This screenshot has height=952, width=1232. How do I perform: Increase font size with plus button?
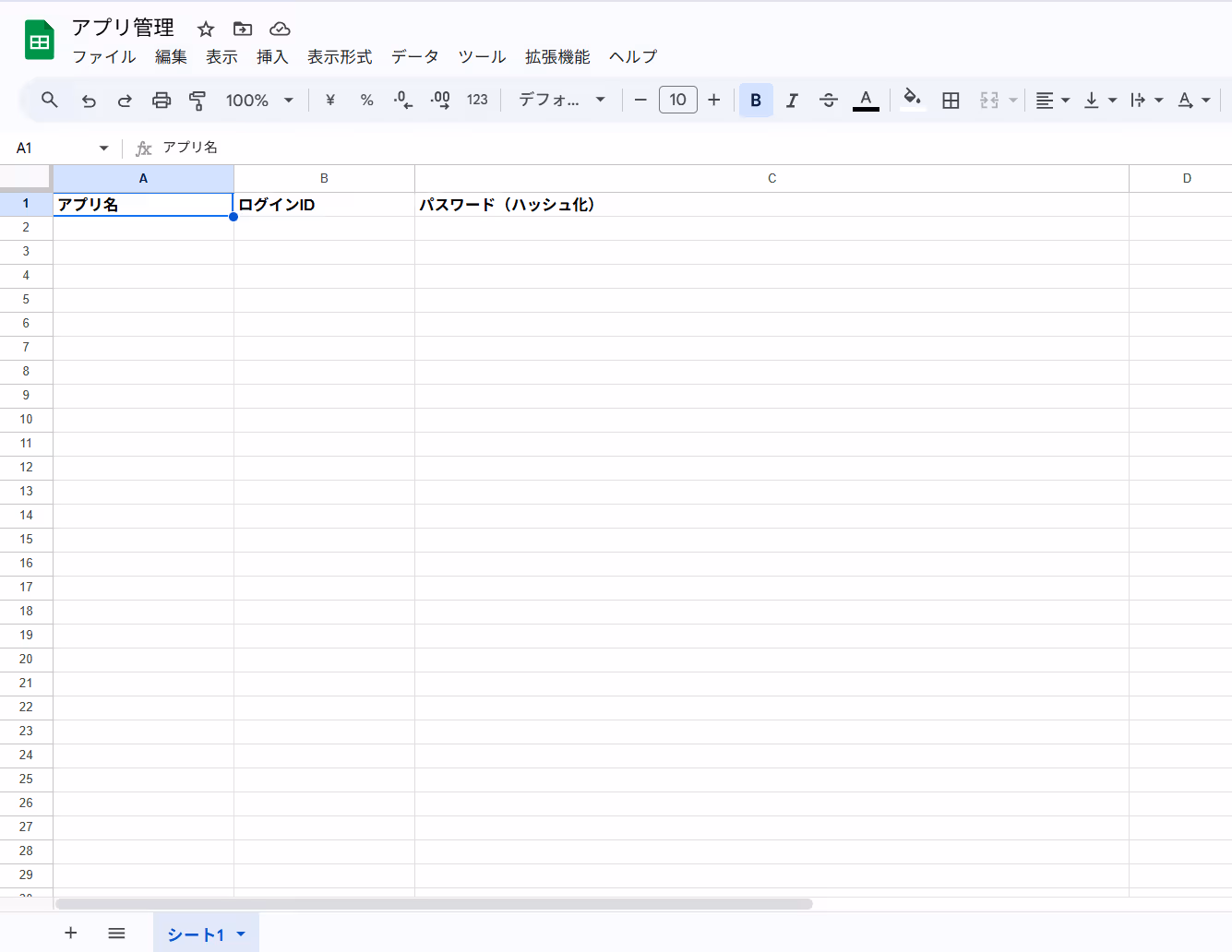[x=714, y=100]
